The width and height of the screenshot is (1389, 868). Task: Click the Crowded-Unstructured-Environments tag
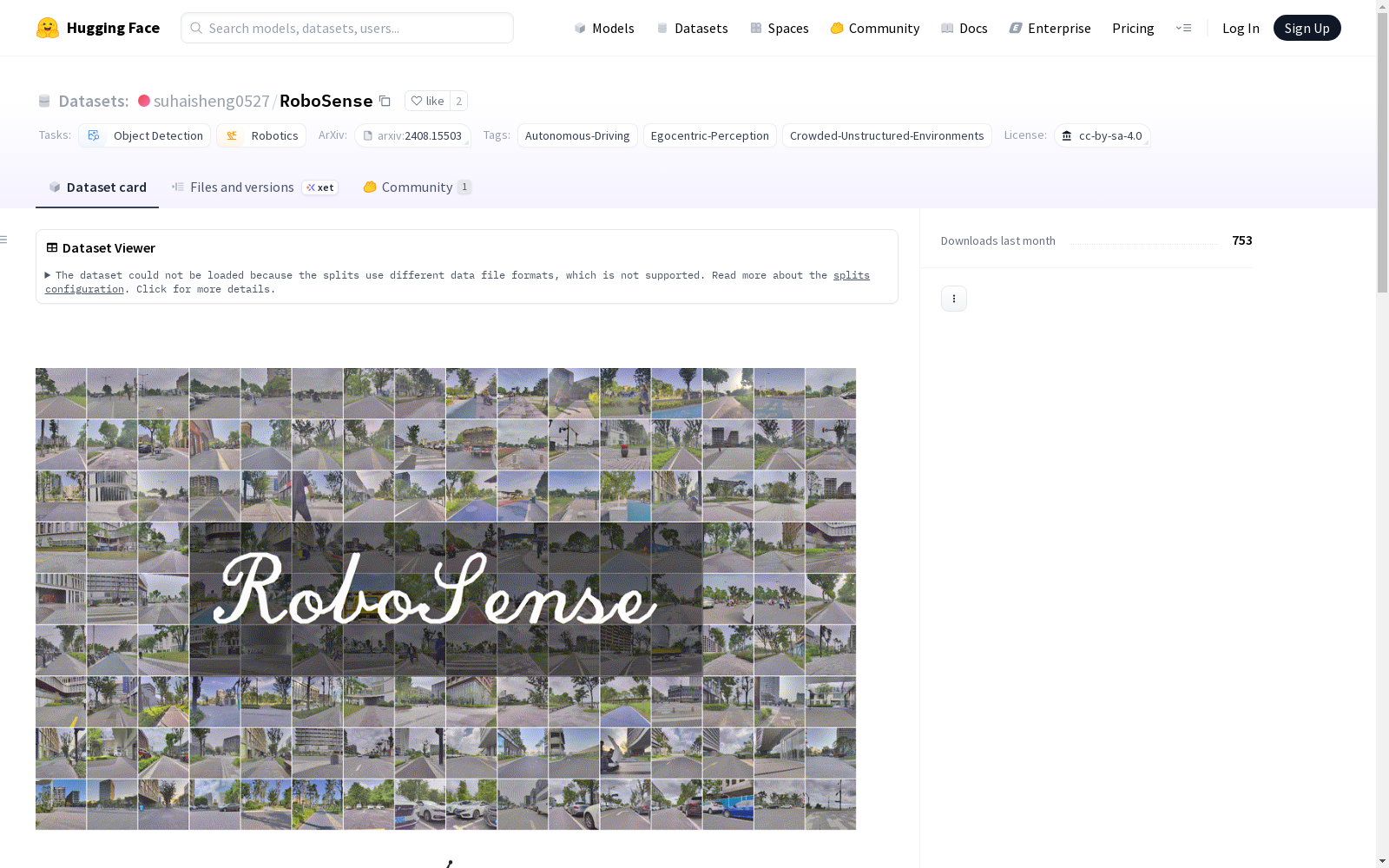pyautogui.click(x=886, y=135)
